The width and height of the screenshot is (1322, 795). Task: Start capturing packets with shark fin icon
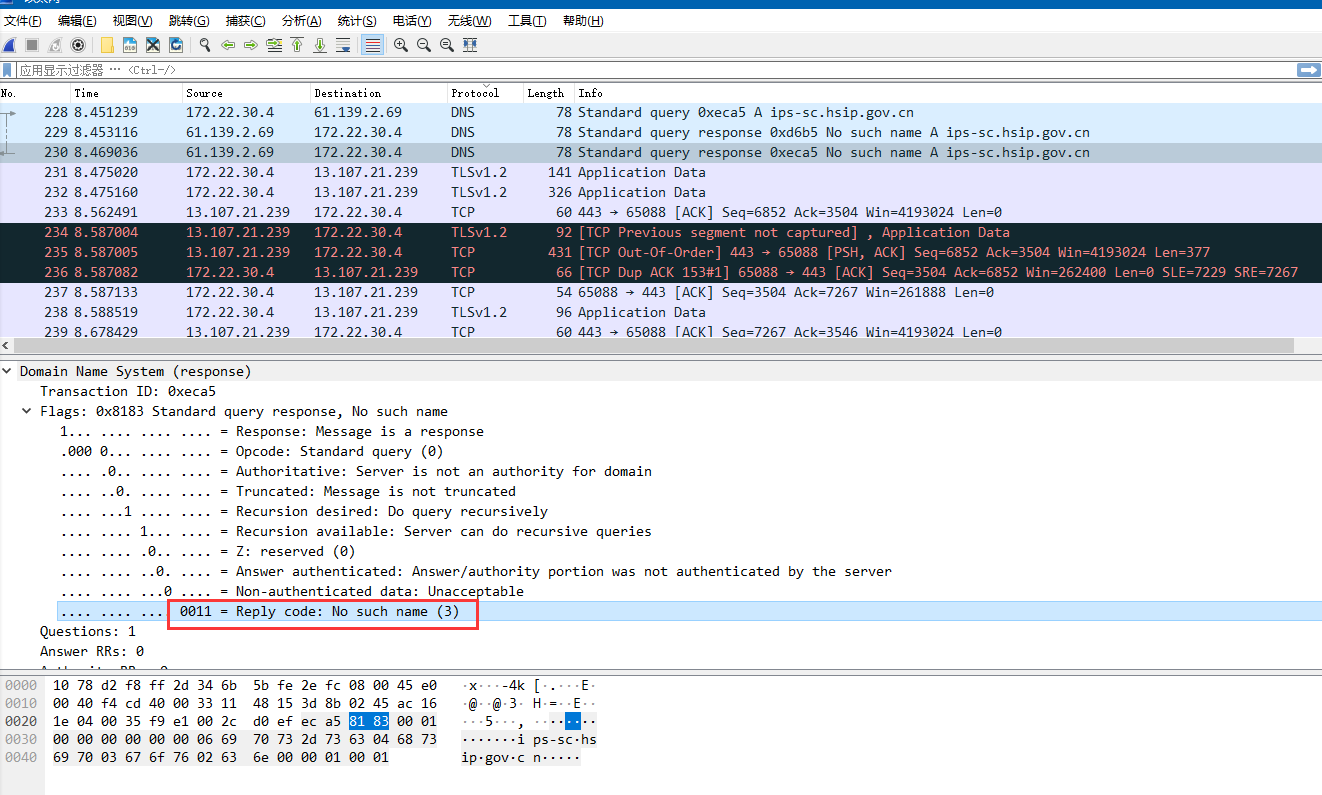pos(9,45)
